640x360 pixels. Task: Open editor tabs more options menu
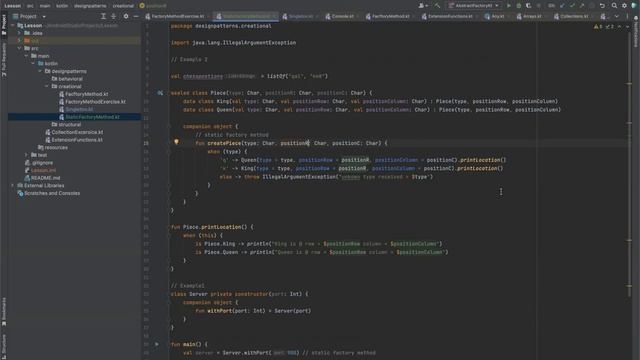[627, 16]
